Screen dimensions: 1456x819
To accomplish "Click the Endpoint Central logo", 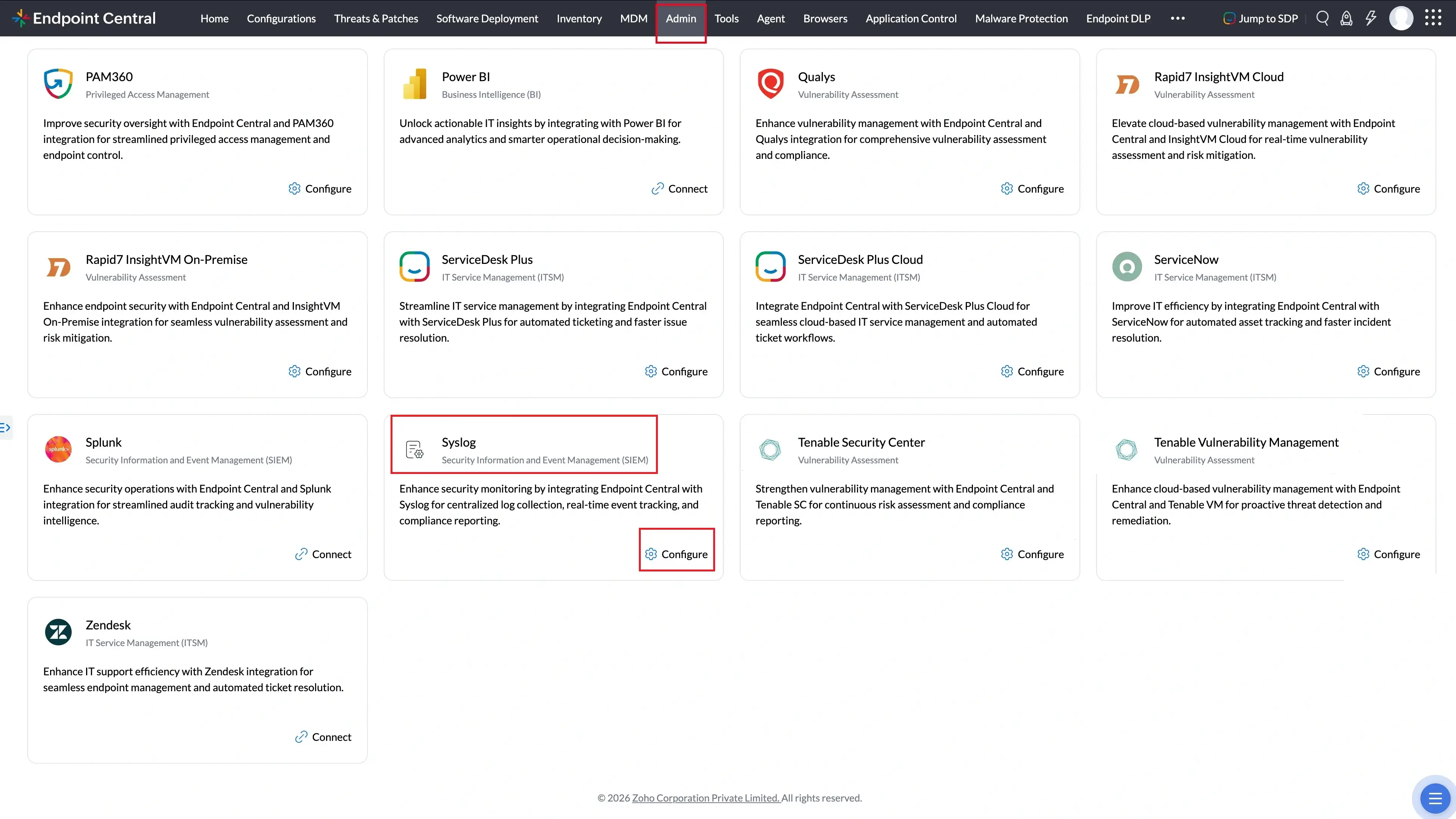I will [x=84, y=18].
